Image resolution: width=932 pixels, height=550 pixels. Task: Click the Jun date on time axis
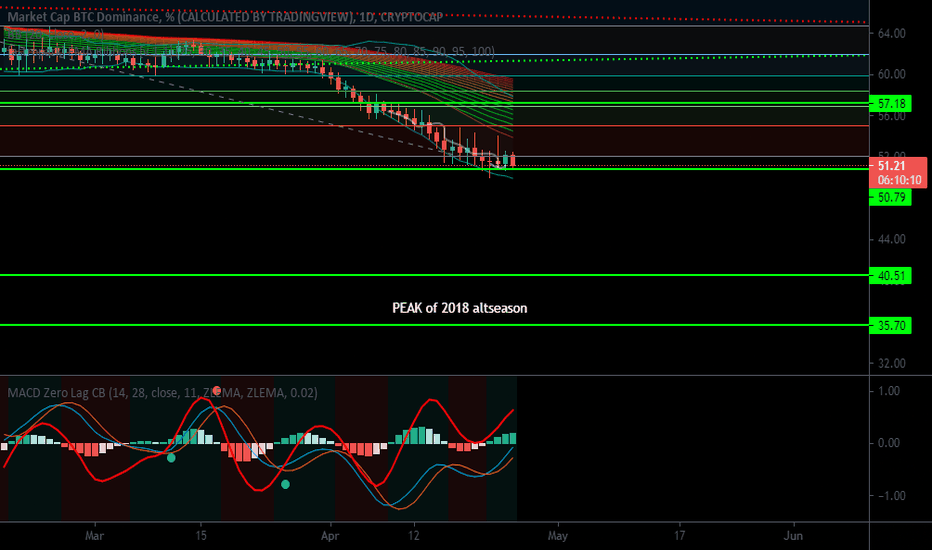pyautogui.click(x=793, y=536)
